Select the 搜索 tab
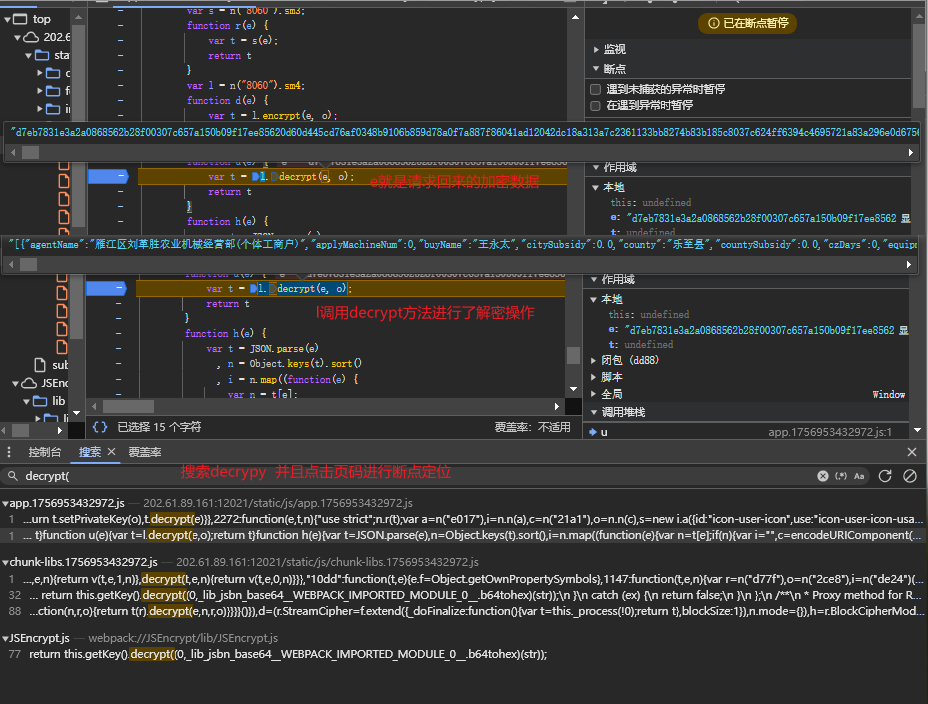This screenshot has height=704, width=928. (x=89, y=452)
